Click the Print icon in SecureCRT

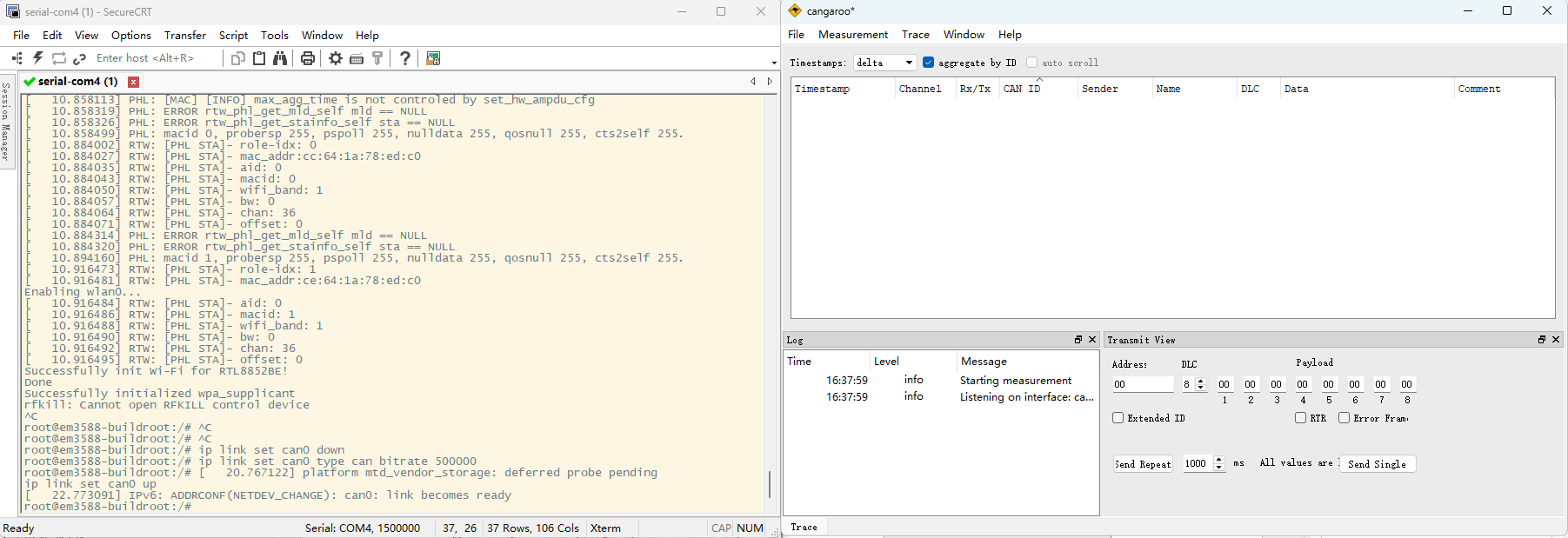coord(308,58)
